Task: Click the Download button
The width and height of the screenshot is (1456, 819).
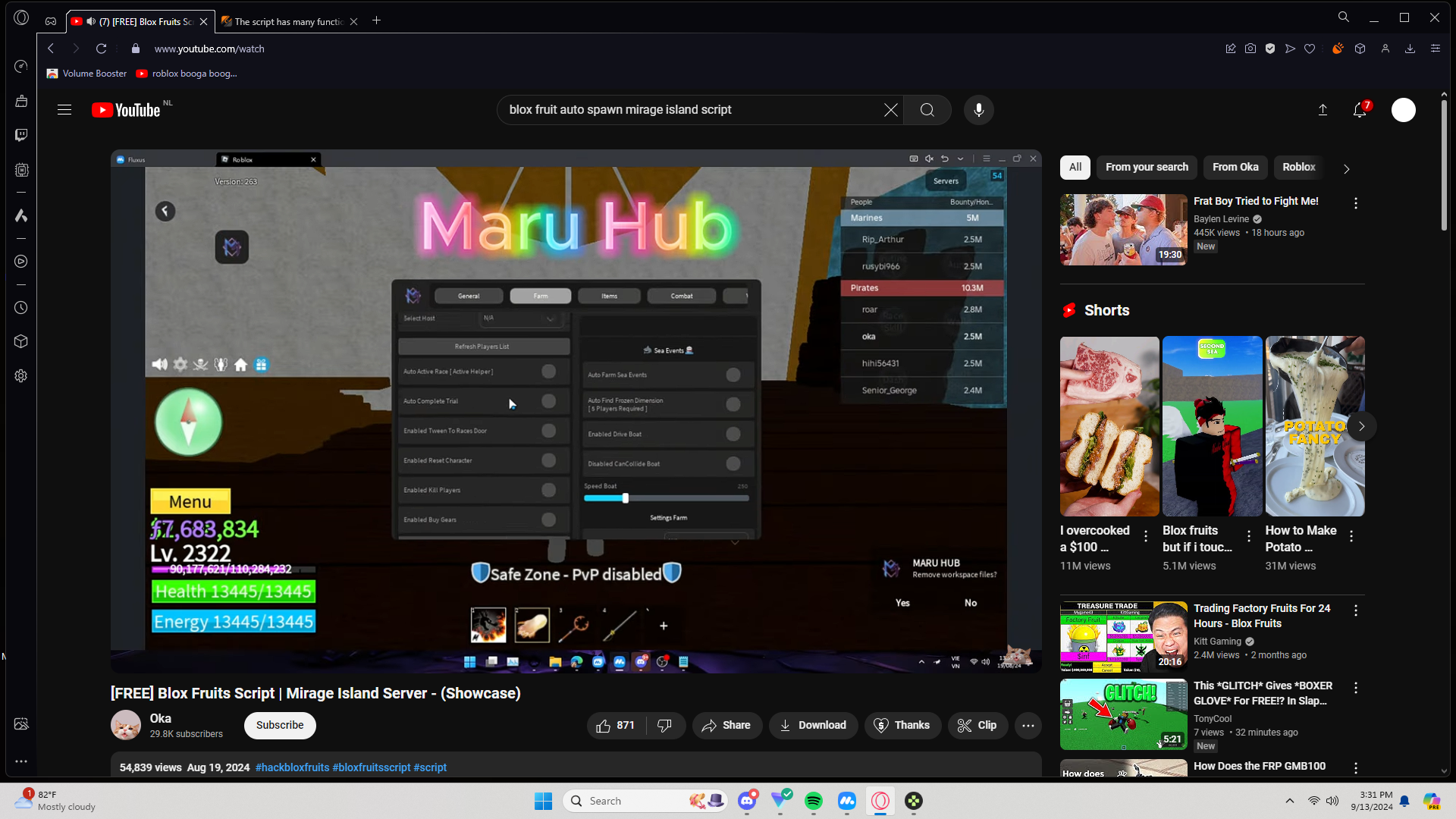Action: tap(813, 726)
